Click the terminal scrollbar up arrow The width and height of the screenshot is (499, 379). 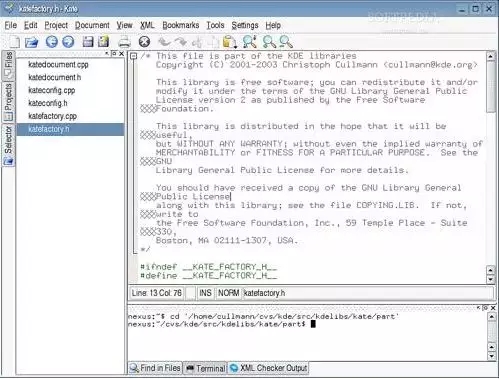[x=492, y=317]
